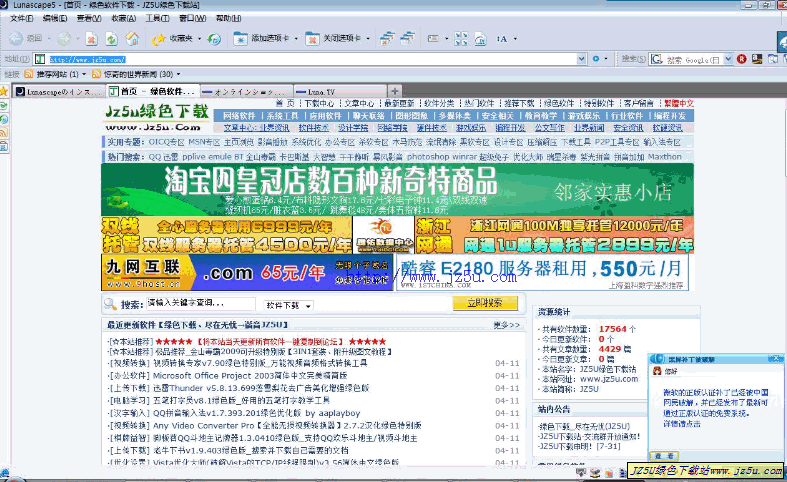This screenshot has width=787, height=482.
Task: Open the 工具 menu
Action: 157,18
